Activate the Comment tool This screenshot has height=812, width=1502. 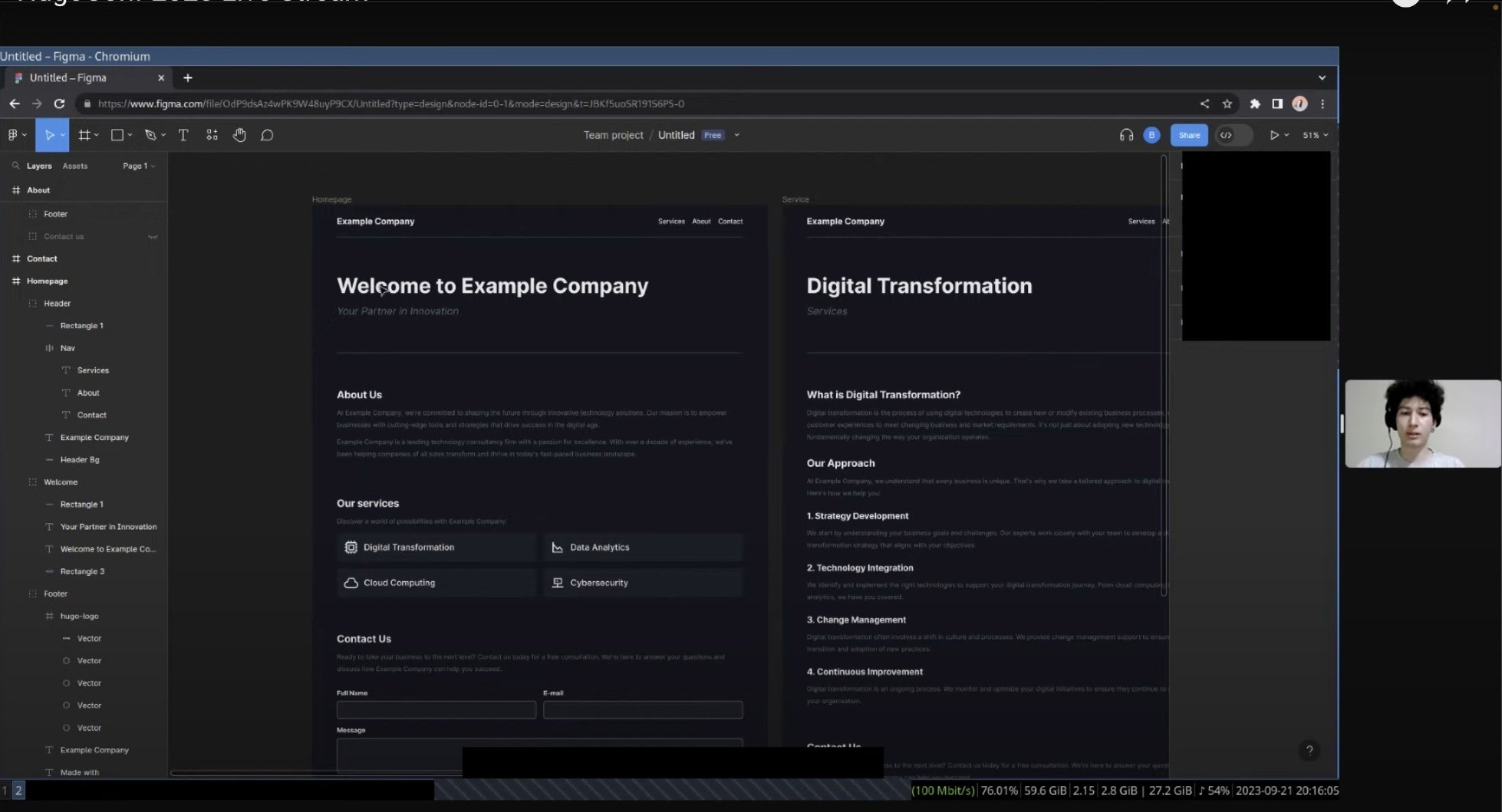[267, 135]
